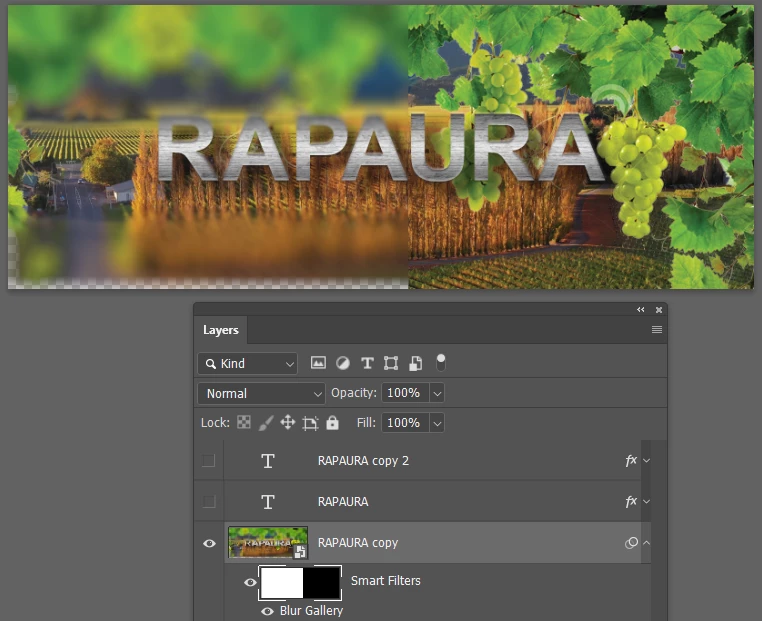Select the RAPAURA layer name
The height and width of the screenshot is (621, 762).
pyautogui.click(x=343, y=501)
